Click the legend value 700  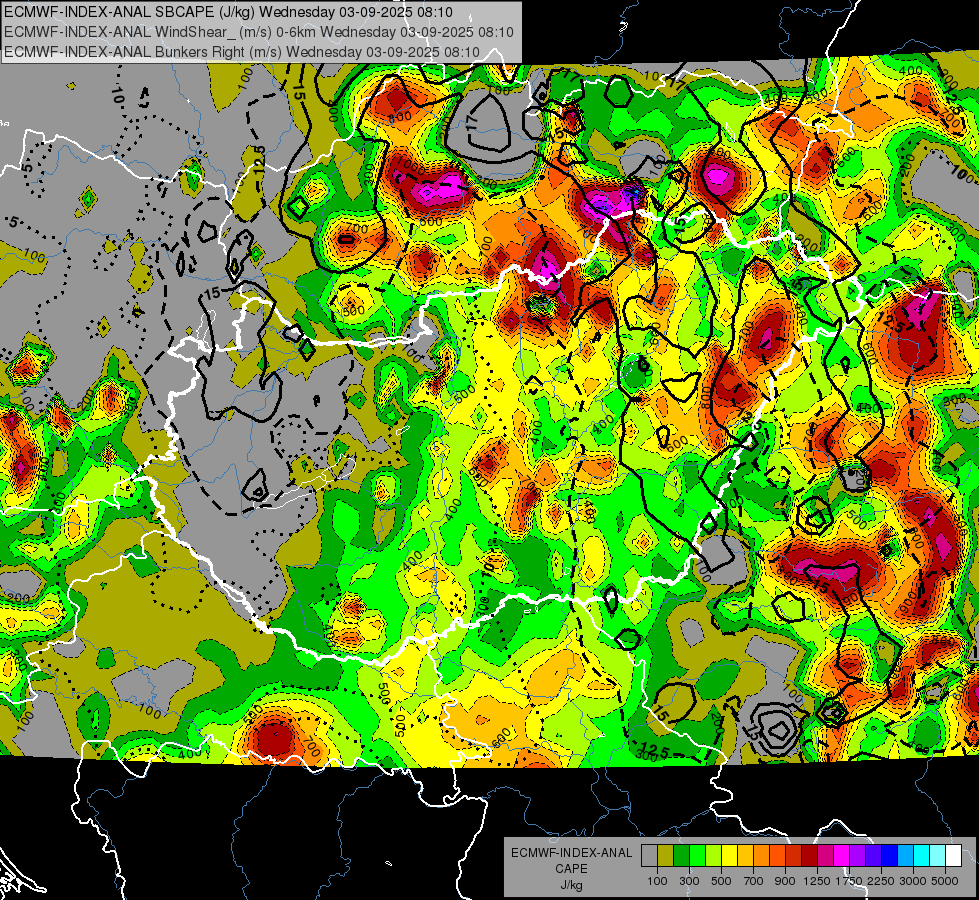[754, 881]
